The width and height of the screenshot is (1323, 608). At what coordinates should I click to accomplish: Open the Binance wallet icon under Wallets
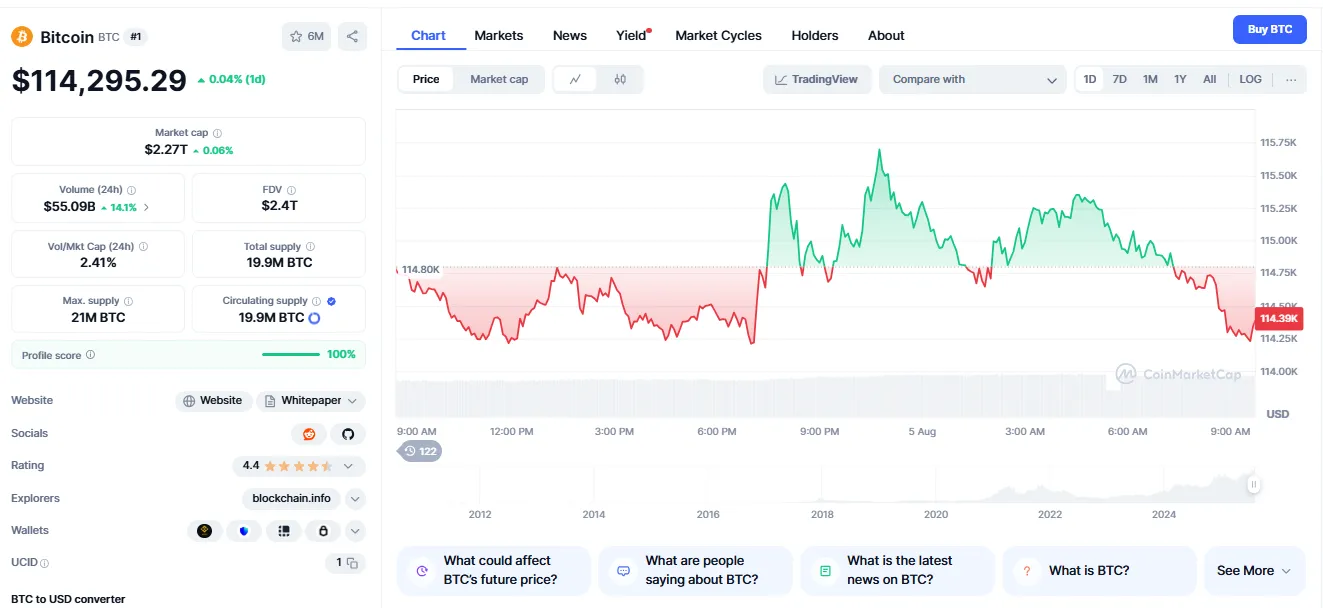tap(205, 530)
